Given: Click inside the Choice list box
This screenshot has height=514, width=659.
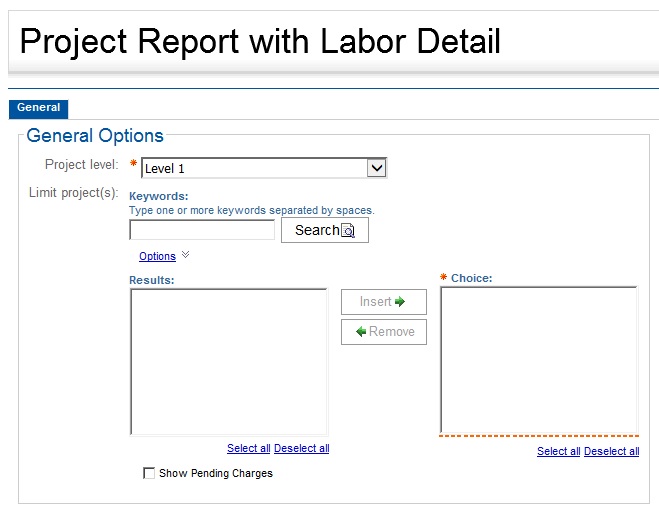Looking at the screenshot, I should [538, 360].
